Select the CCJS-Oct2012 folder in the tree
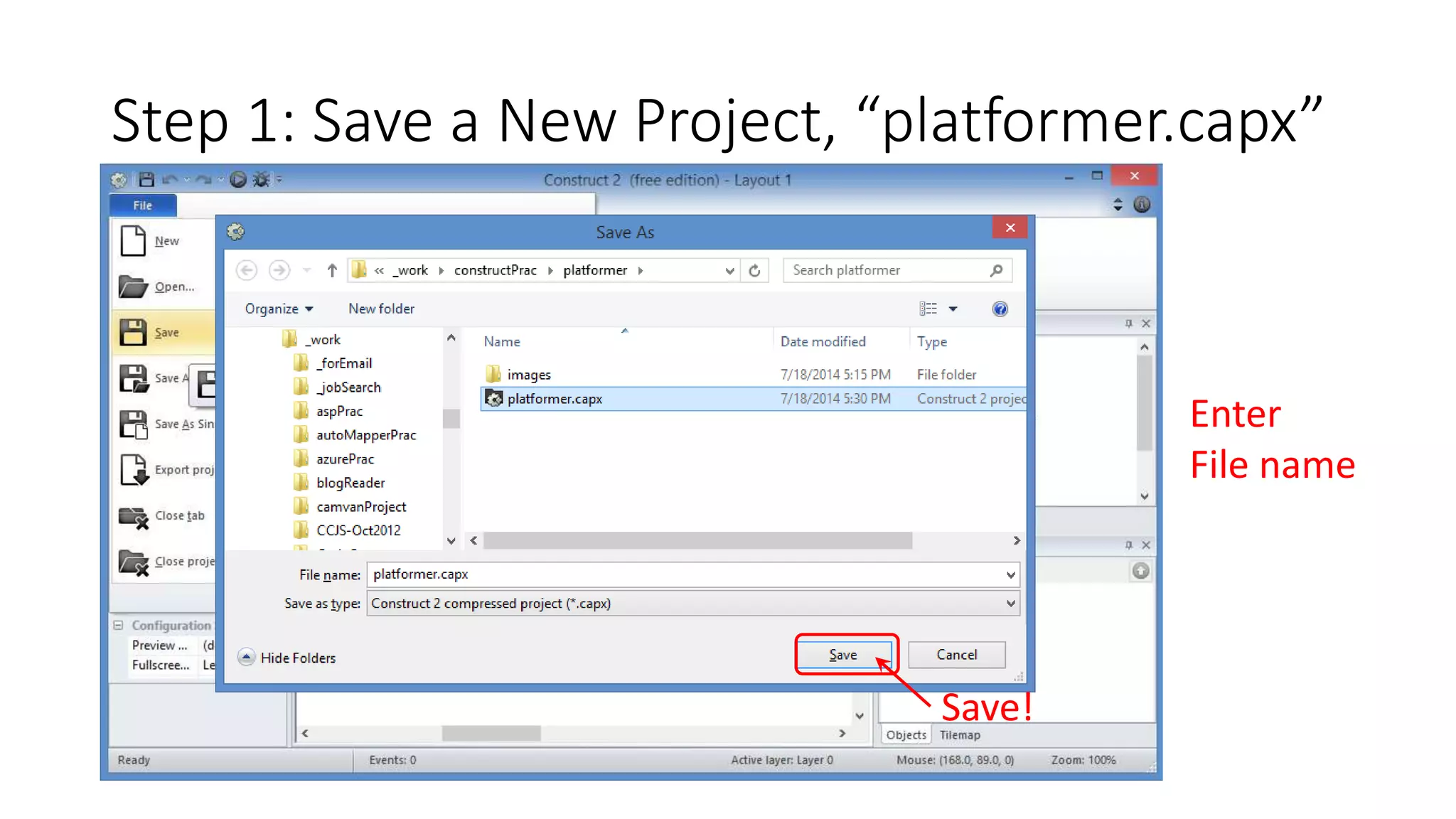Image resolution: width=1456 pixels, height=819 pixels. [x=348, y=530]
